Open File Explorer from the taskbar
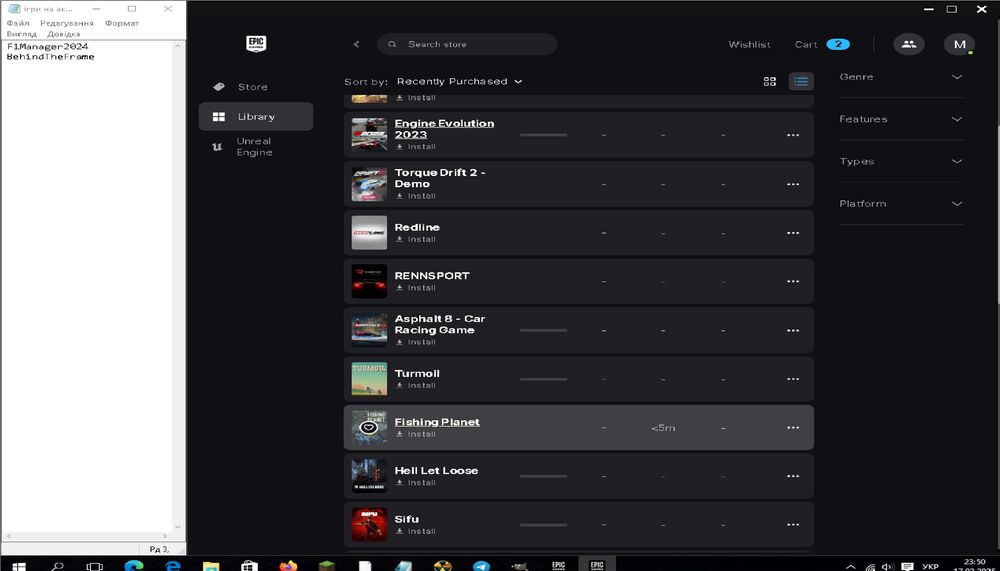This screenshot has height=571, width=1000. pyautogui.click(x=211, y=566)
